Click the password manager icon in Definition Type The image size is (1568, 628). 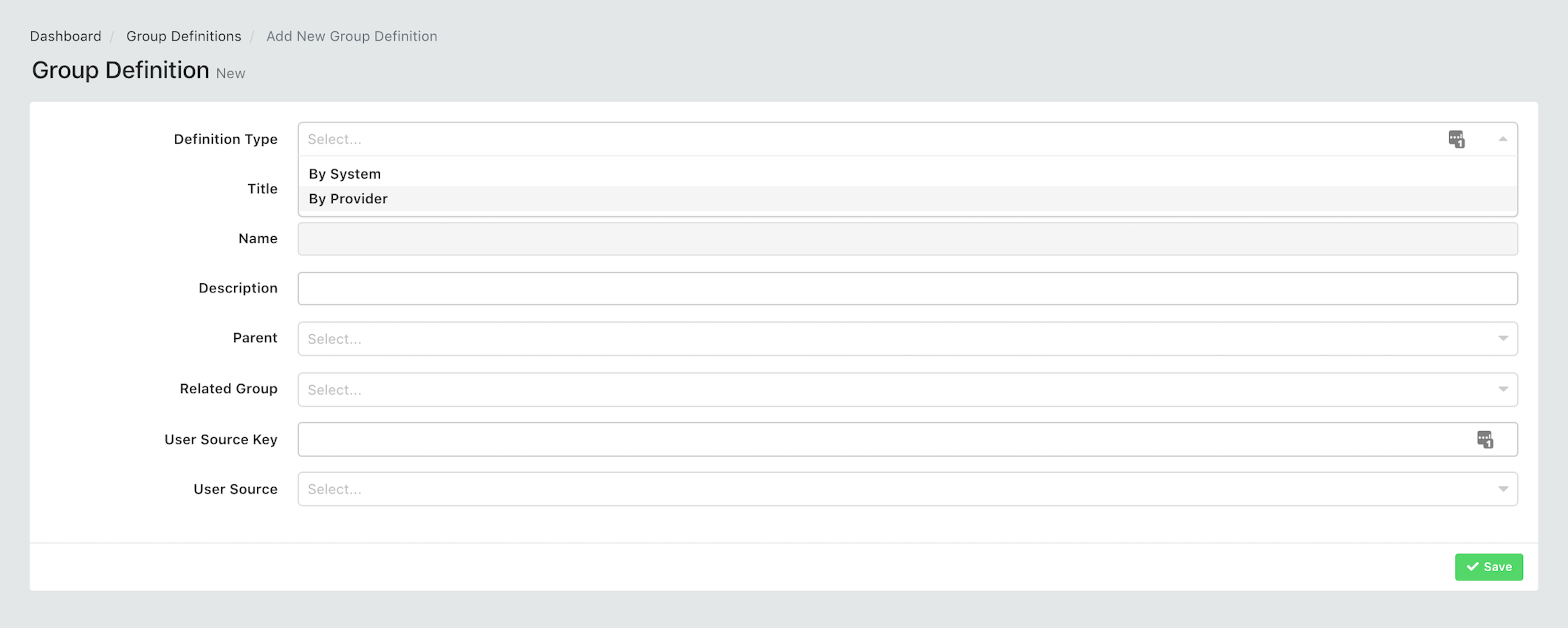[x=1456, y=139]
